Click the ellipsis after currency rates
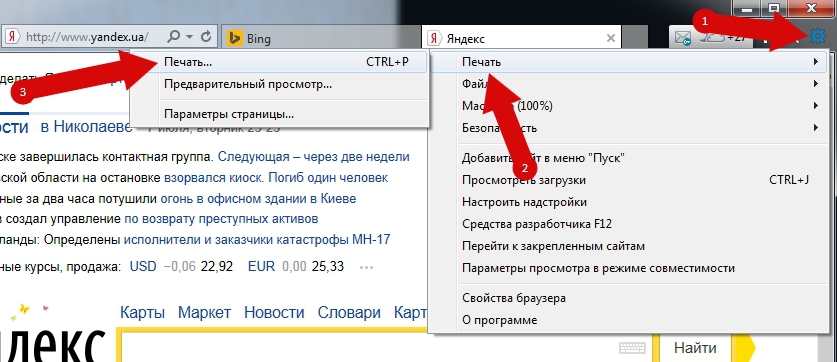 click(366, 267)
